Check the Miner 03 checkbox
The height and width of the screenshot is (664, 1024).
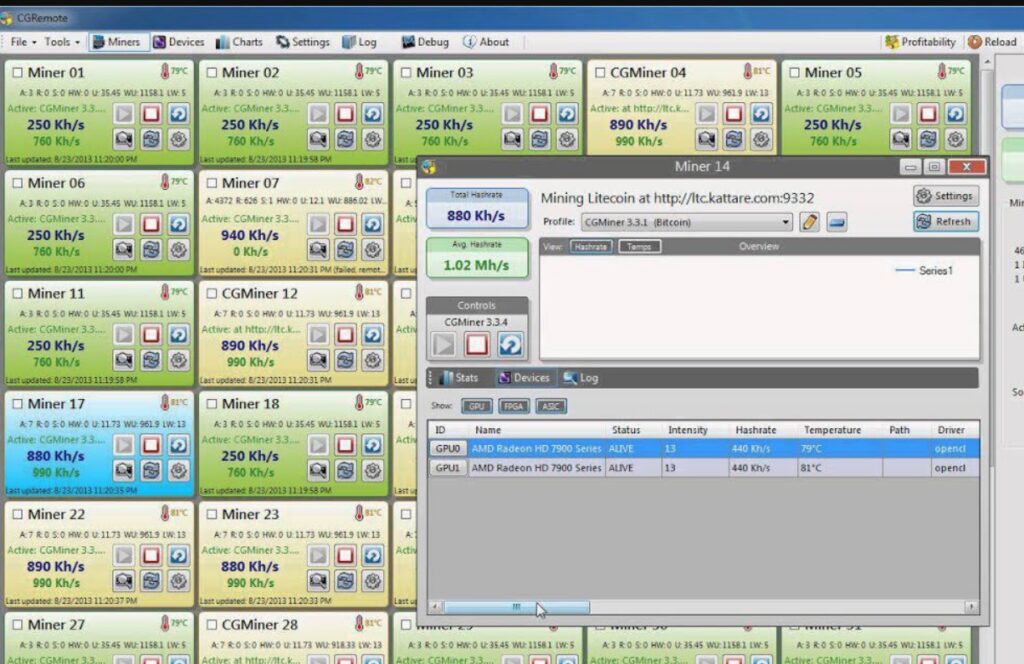click(x=406, y=72)
